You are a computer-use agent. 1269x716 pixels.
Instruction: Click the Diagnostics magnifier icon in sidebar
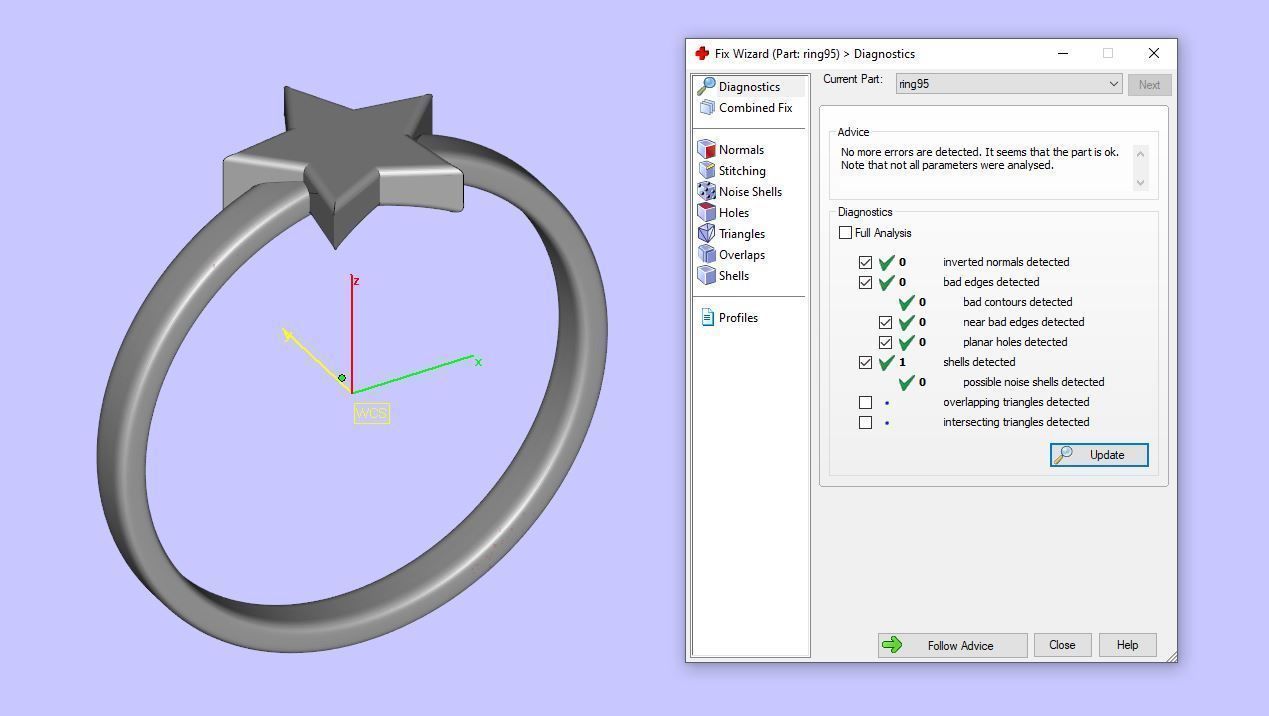[x=706, y=87]
